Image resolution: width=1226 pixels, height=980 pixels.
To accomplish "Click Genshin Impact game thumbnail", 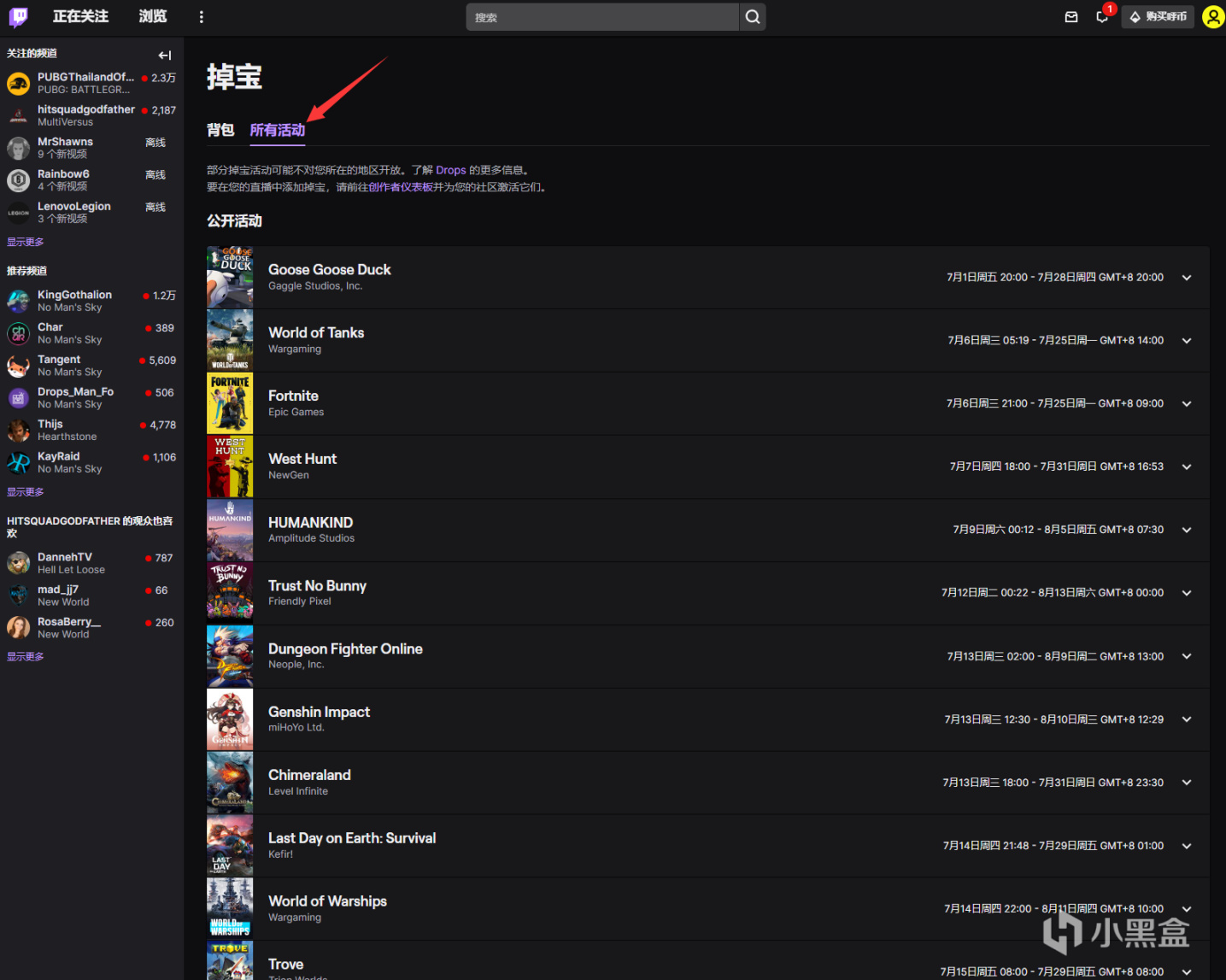I will click(230, 719).
